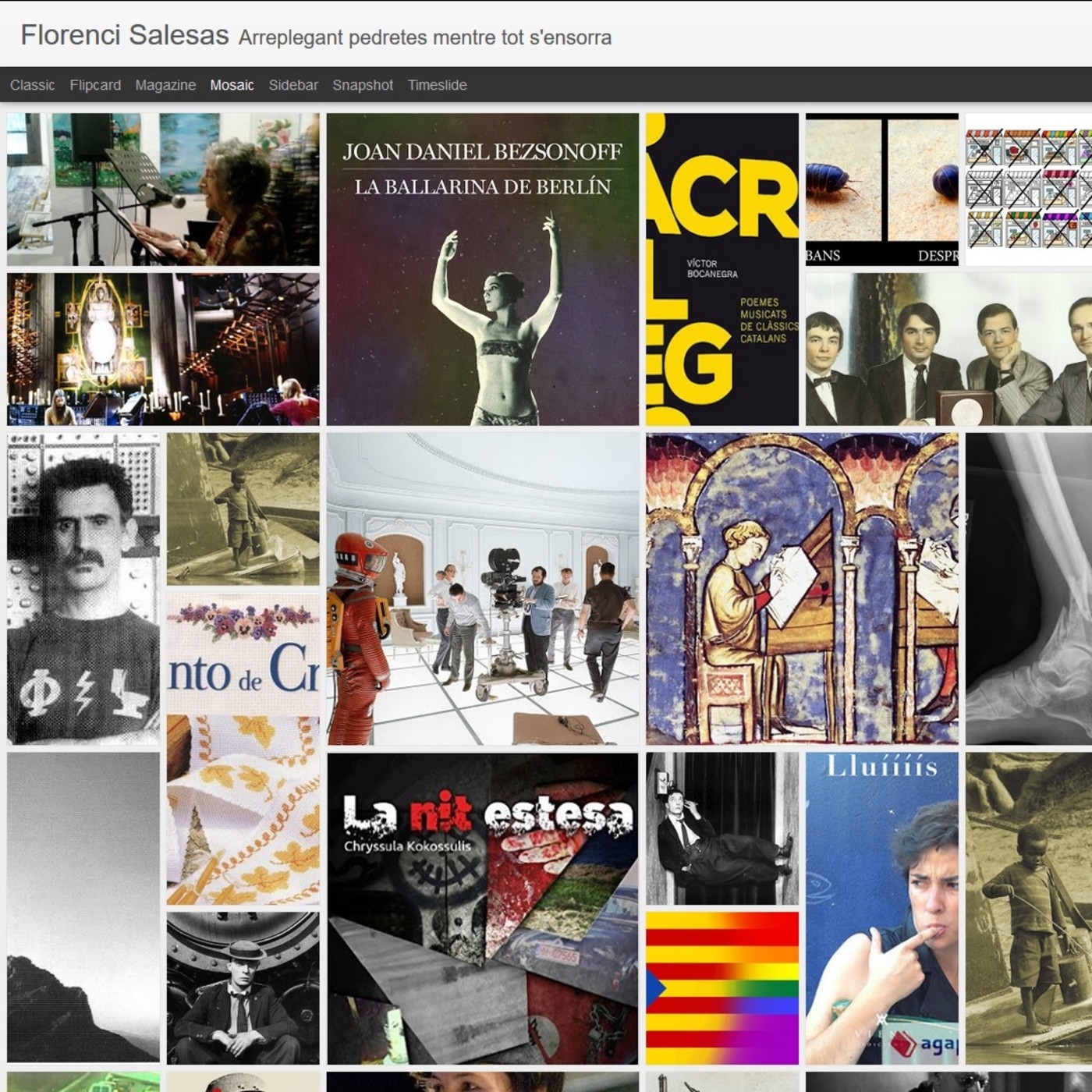The height and width of the screenshot is (1092, 1092).
Task: Open the crossed-out shops grid thumbnail
Action: (x=1029, y=190)
